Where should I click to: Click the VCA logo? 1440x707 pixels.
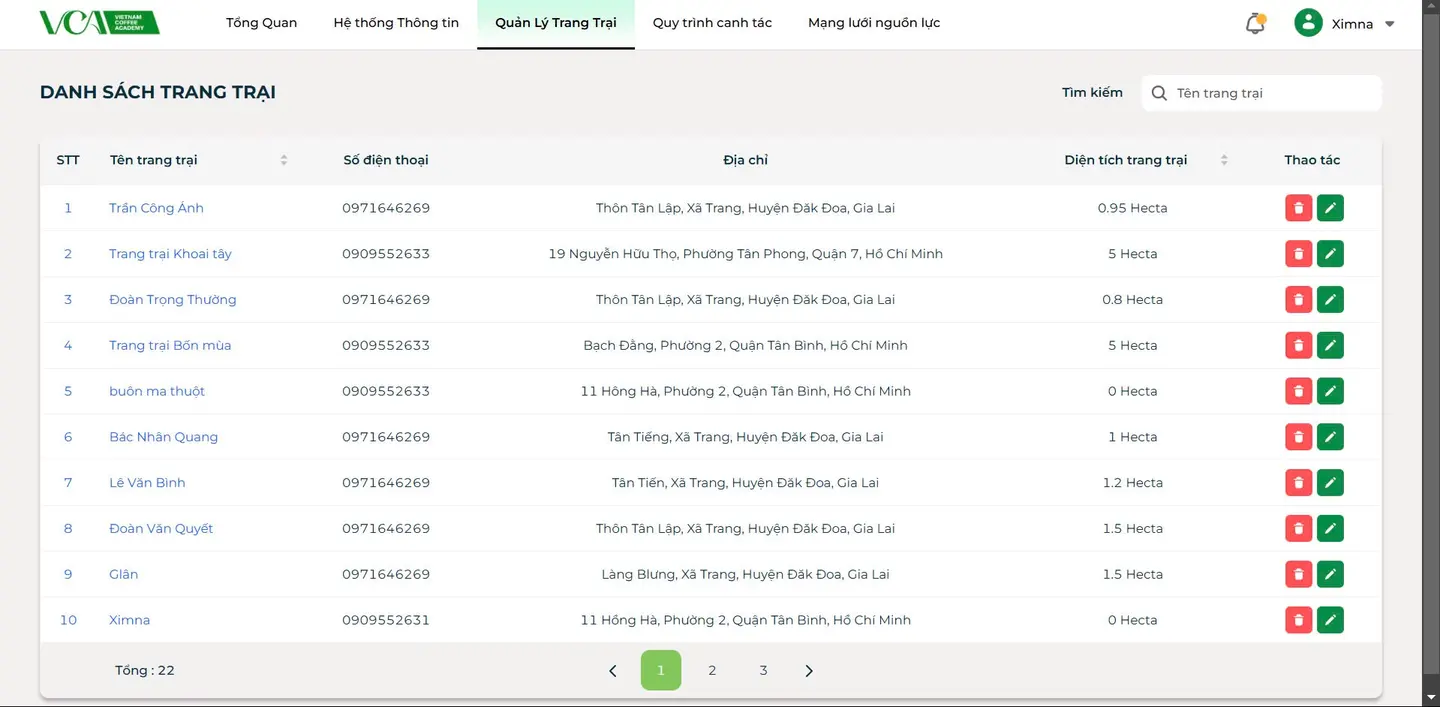[99, 23]
